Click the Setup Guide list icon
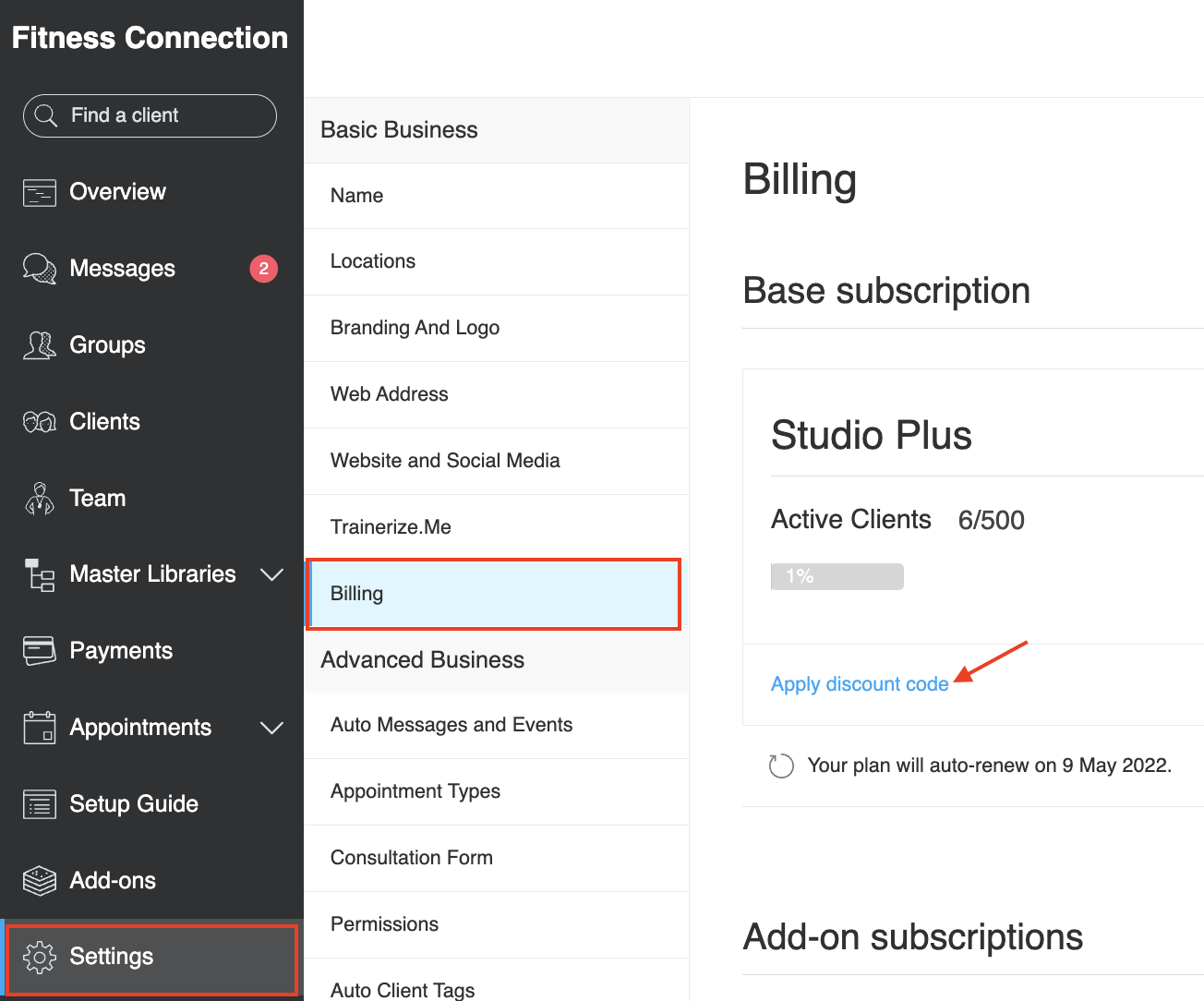 coord(40,804)
